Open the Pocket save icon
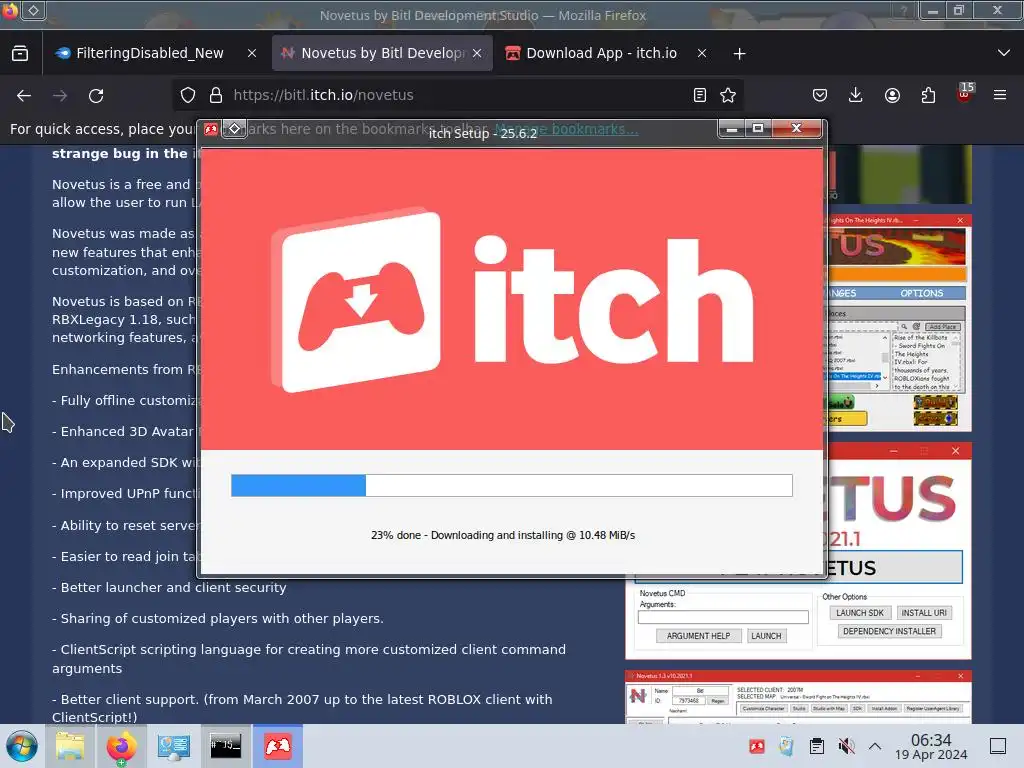 click(x=820, y=95)
